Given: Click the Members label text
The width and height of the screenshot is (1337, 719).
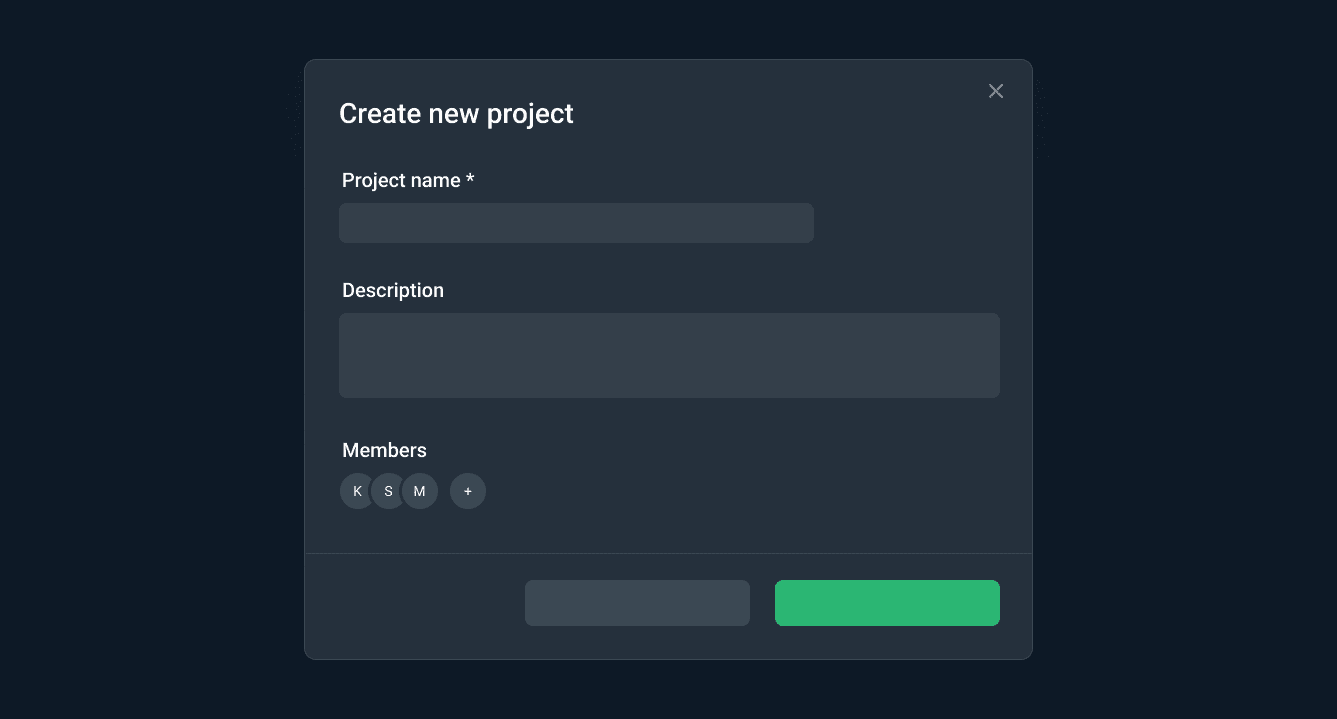Looking at the screenshot, I should coord(384,450).
